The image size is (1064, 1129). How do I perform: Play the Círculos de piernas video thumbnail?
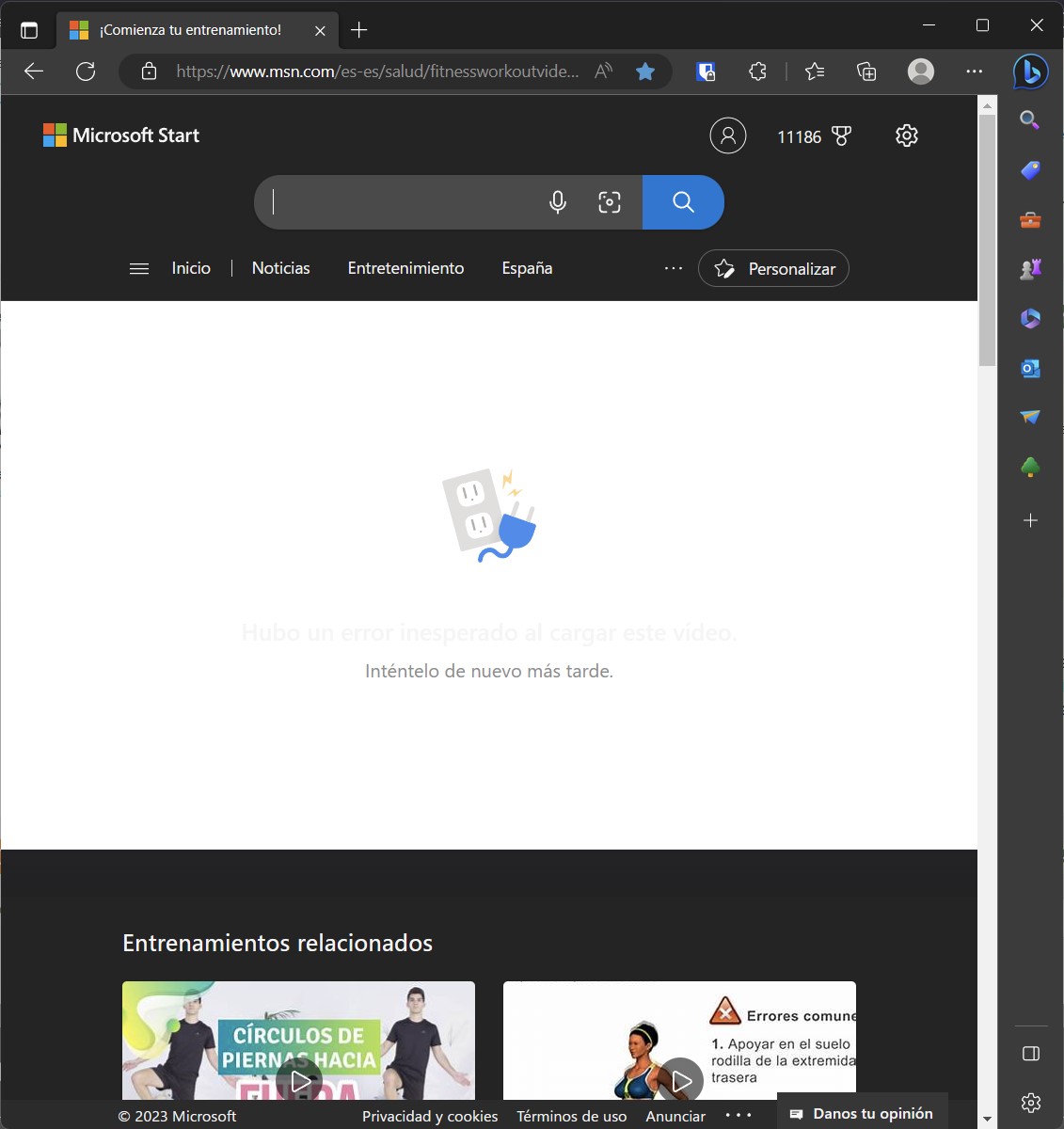point(299,1080)
